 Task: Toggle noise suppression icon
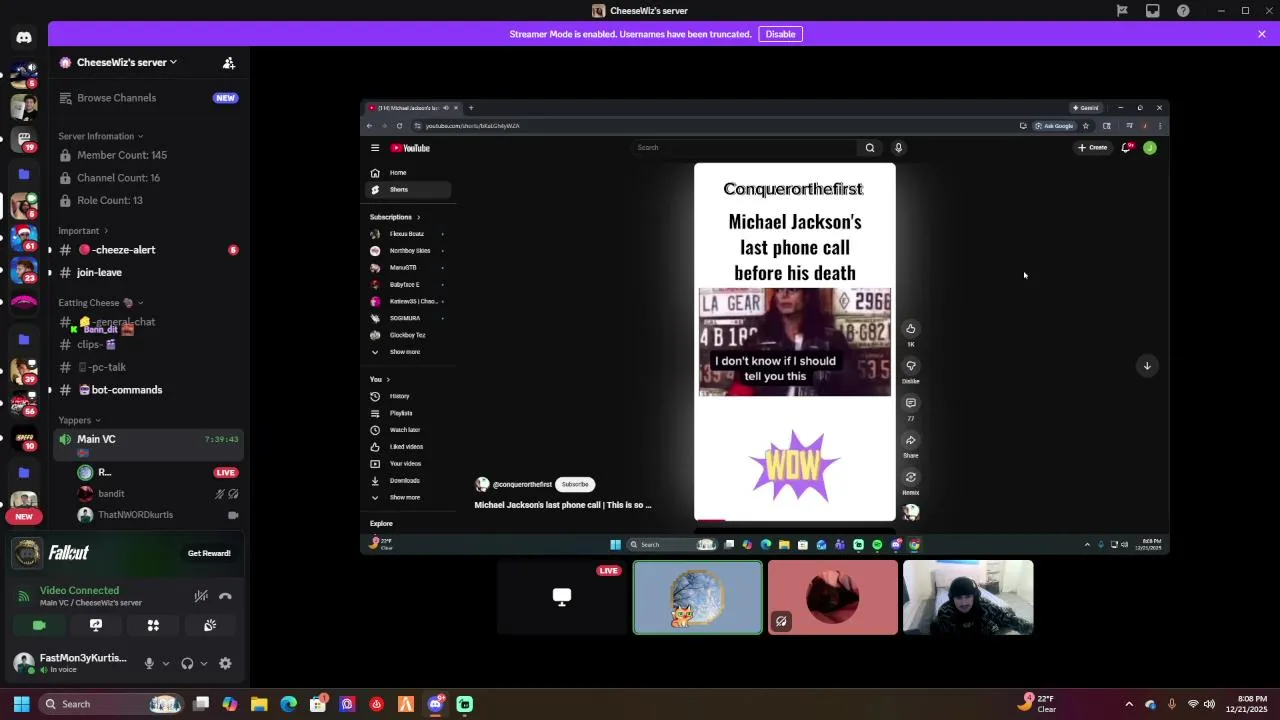coord(201,596)
